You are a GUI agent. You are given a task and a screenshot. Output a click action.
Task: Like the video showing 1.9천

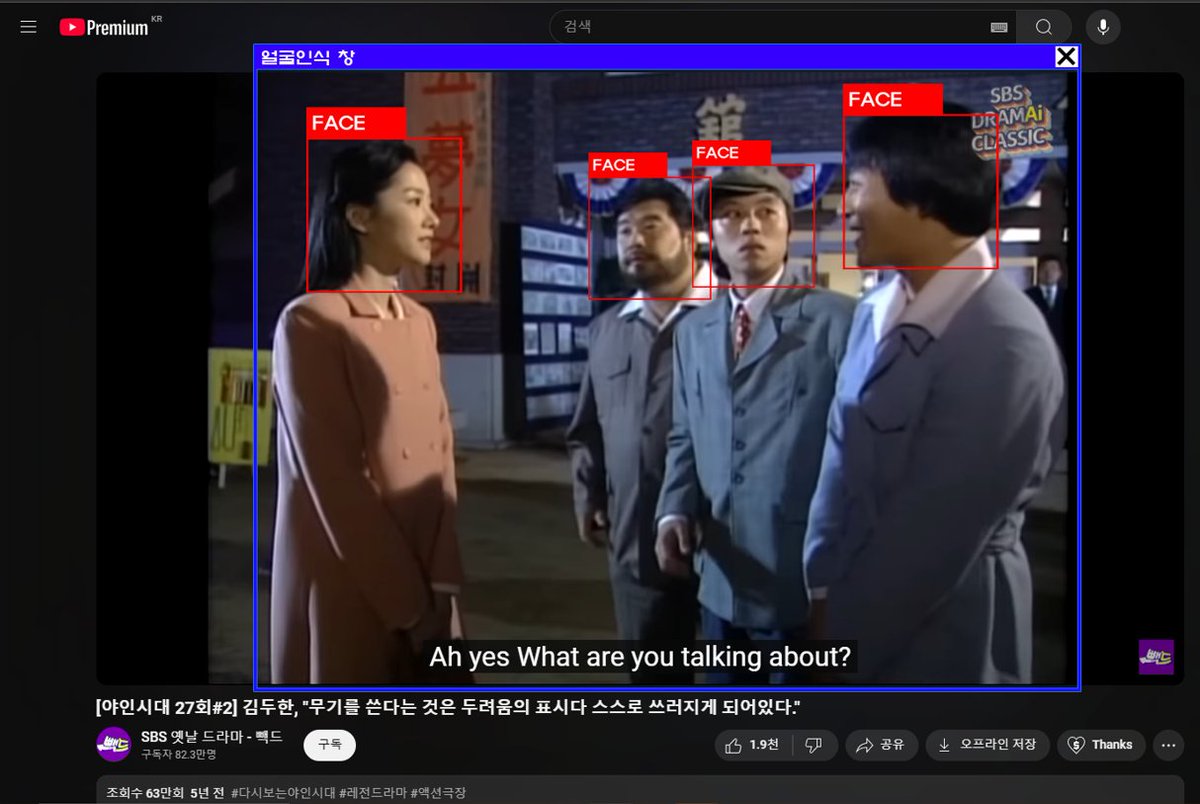click(x=751, y=745)
